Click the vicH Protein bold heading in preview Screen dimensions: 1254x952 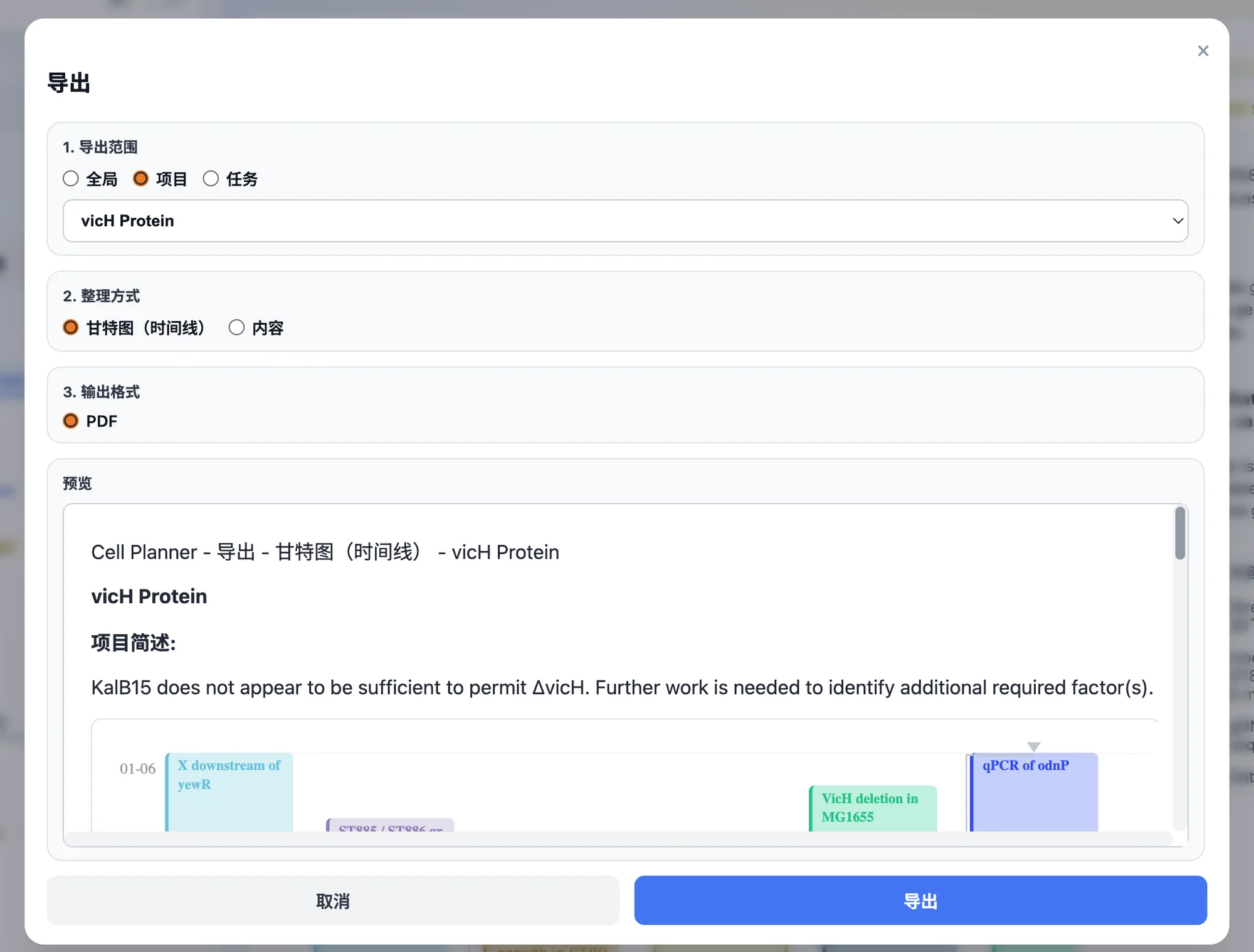point(149,596)
